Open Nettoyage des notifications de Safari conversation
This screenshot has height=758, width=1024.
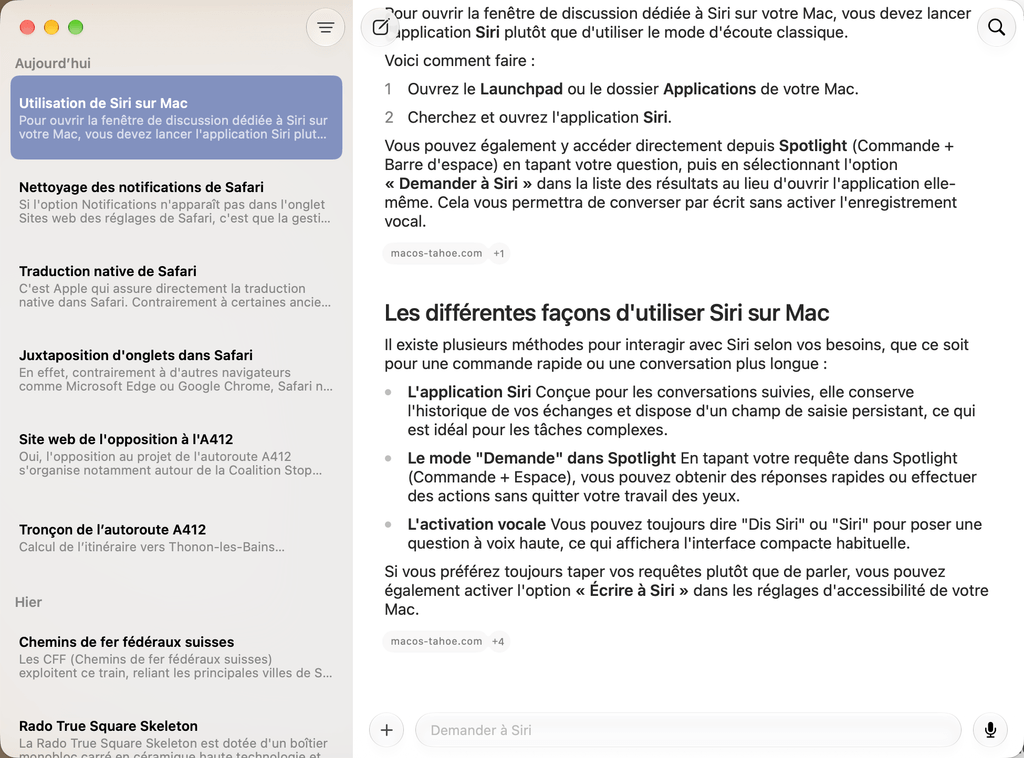tap(176, 202)
